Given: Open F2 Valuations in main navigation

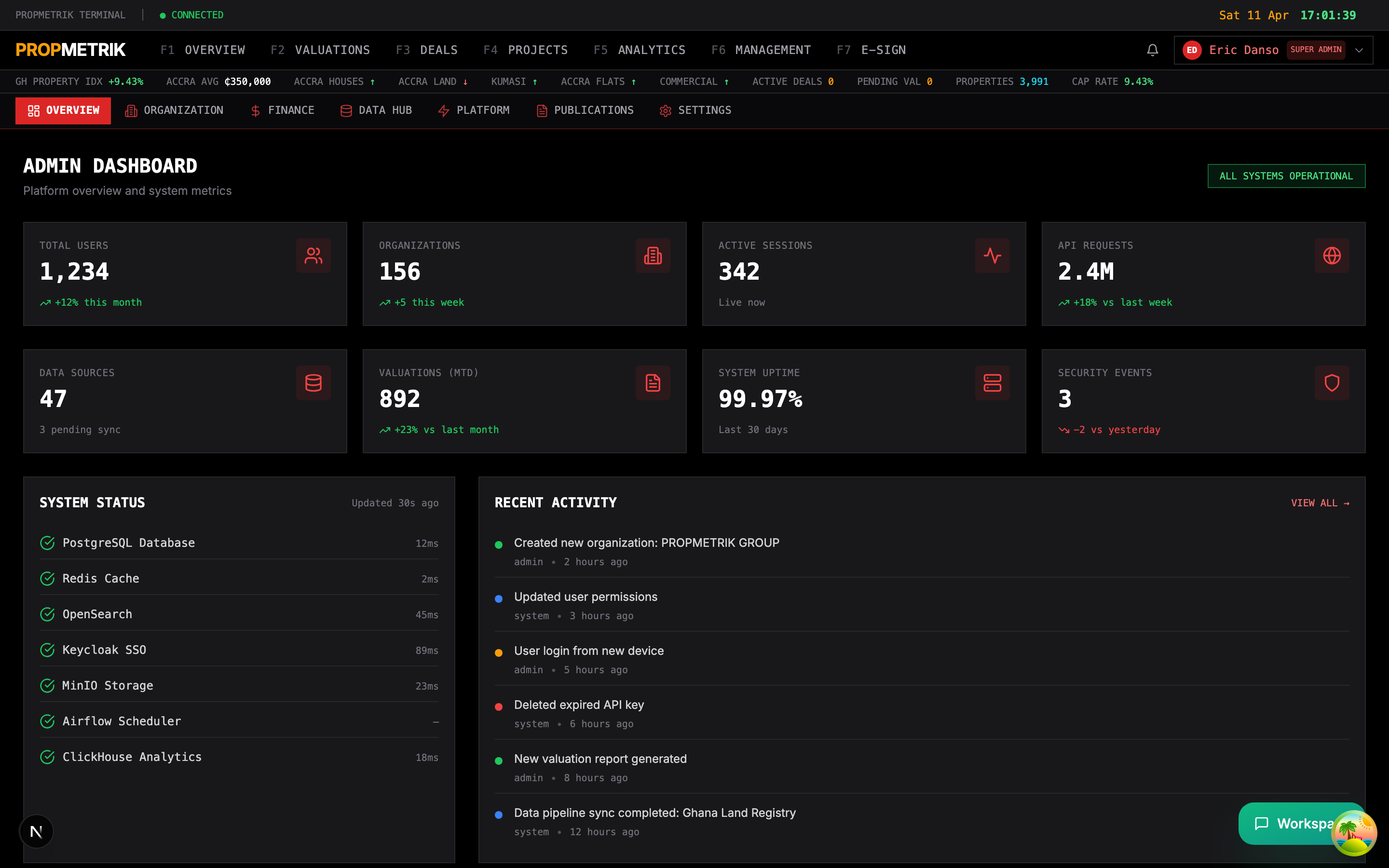Looking at the screenshot, I should pyautogui.click(x=320, y=50).
